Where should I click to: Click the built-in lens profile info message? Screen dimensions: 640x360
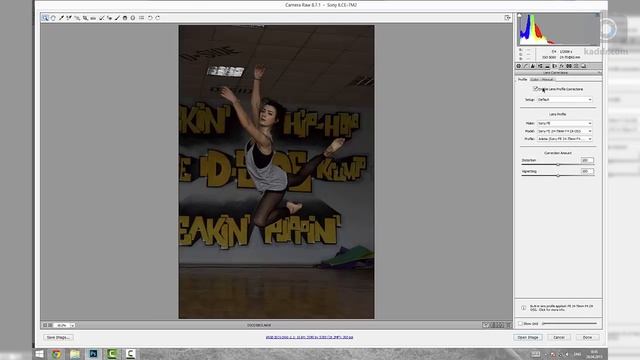pos(561,308)
